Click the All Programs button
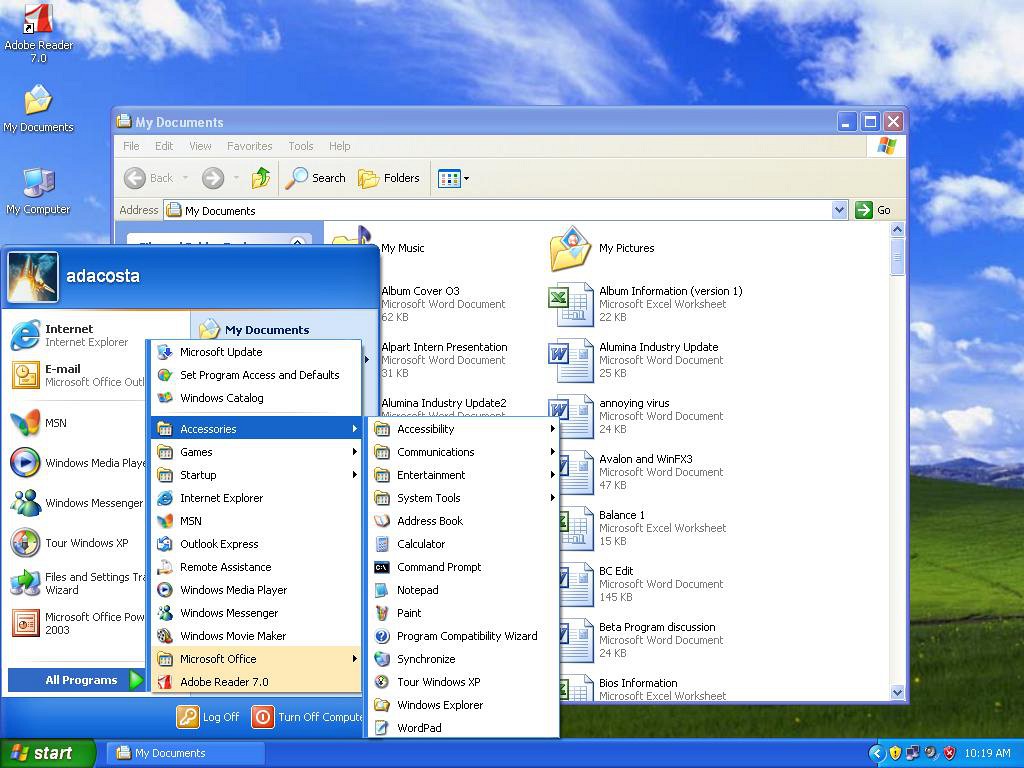 76,680
